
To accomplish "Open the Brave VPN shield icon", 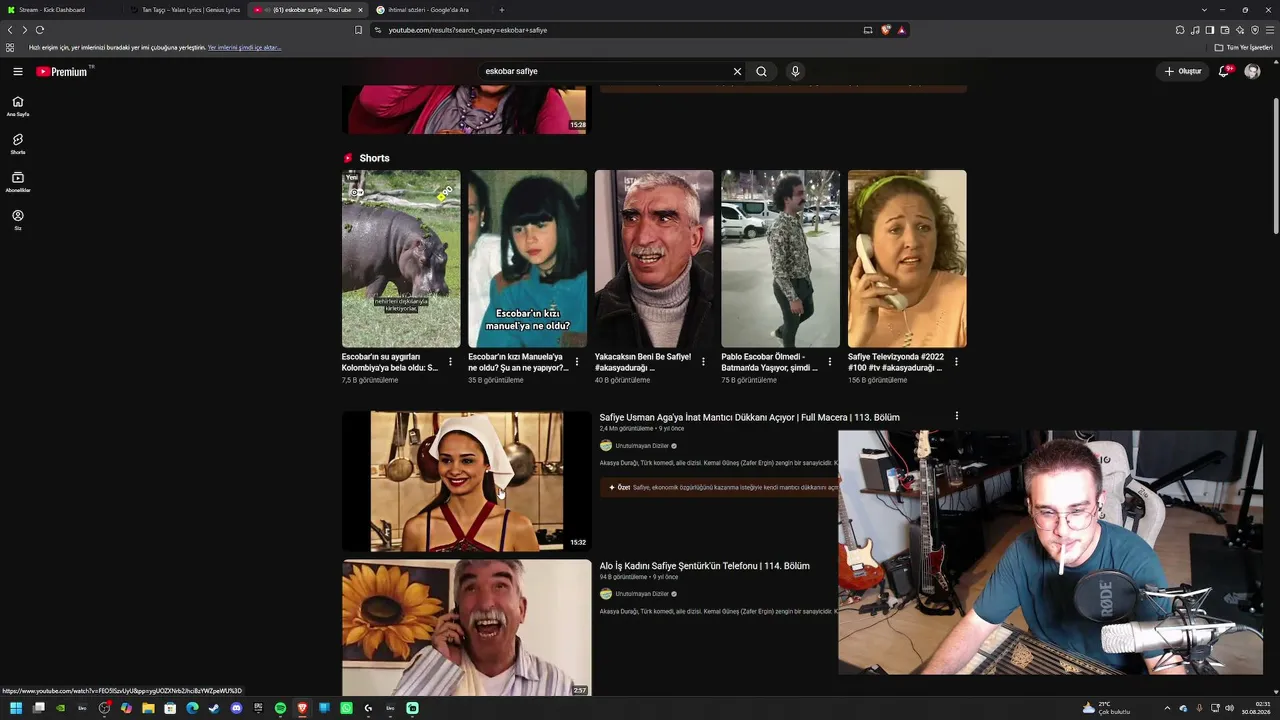I will tap(1255, 30).
